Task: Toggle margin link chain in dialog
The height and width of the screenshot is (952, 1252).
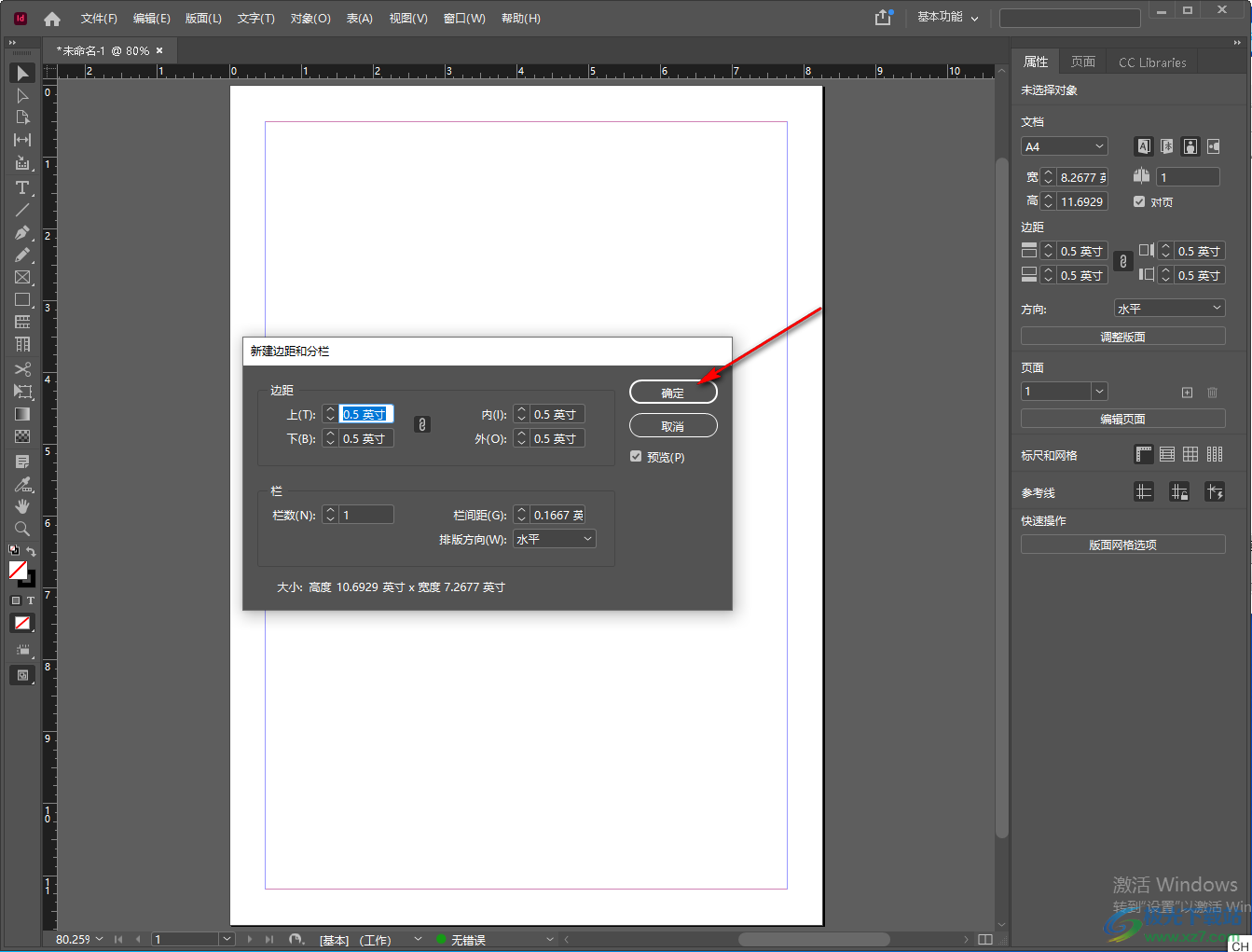Action: [x=422, y=425]
